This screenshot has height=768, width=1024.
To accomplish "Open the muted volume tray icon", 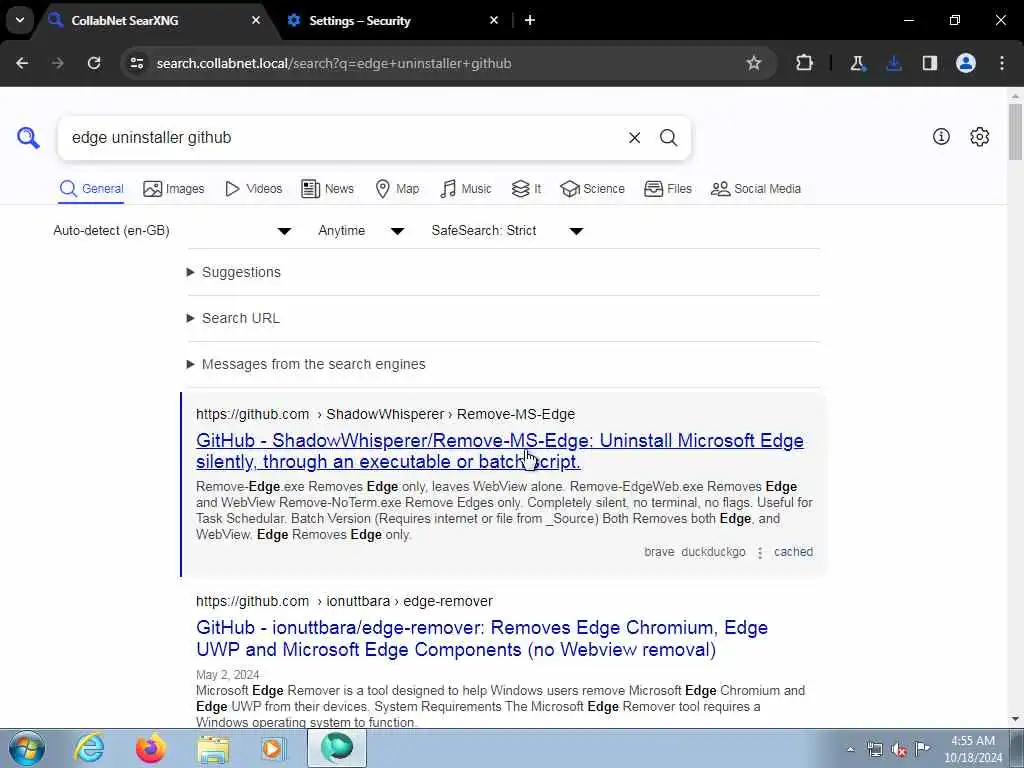I will click(x=899, y=749).
